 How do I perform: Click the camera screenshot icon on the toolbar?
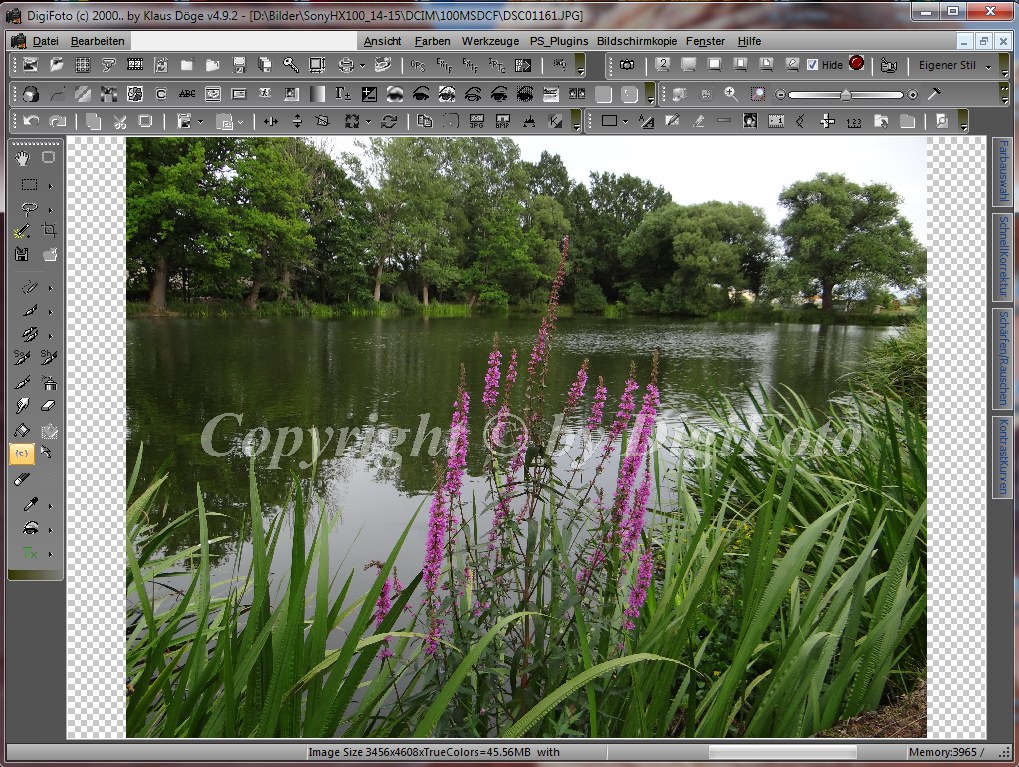[x=625, y=65]
